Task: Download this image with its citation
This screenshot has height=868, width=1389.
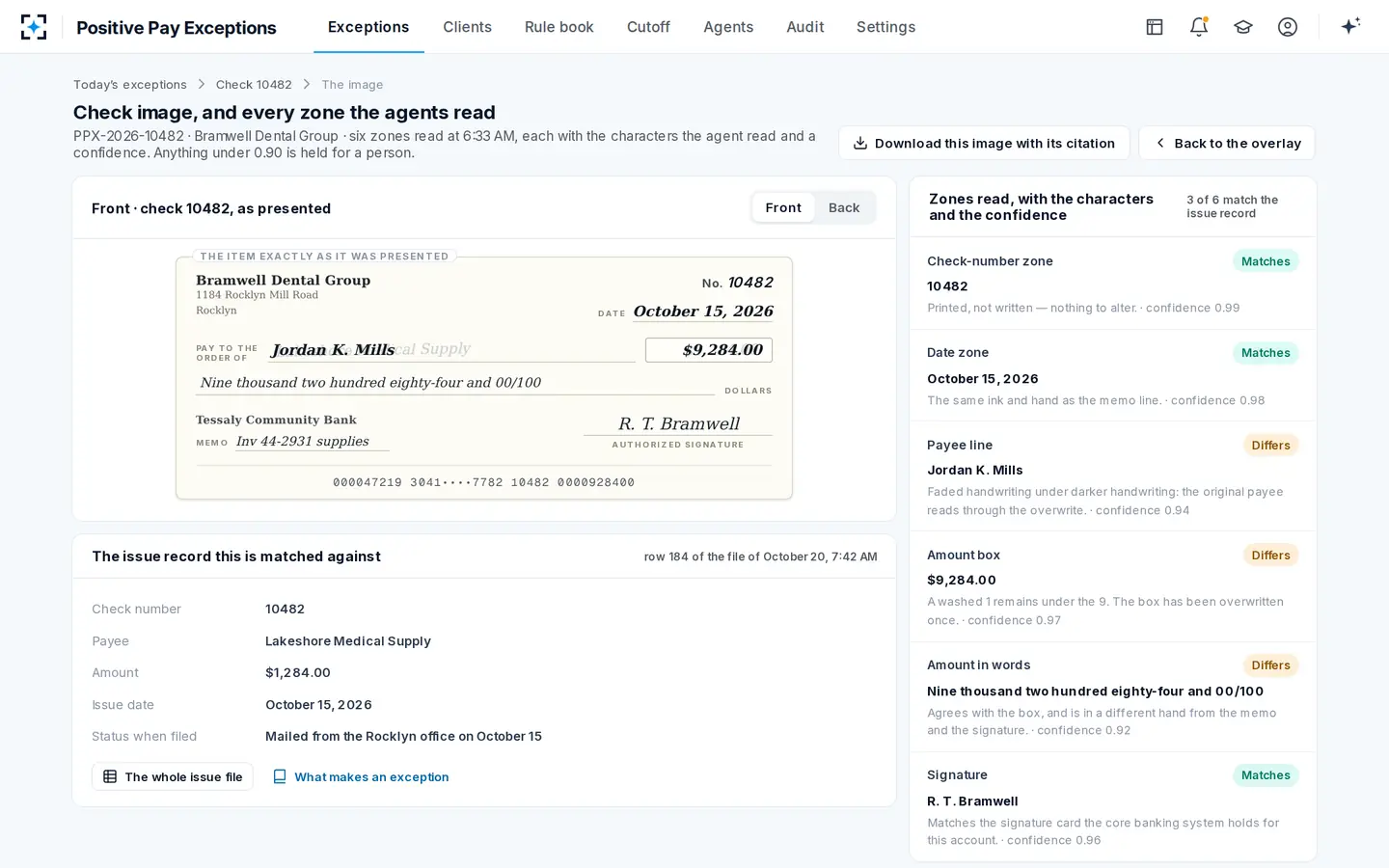Action: (984, 143)
